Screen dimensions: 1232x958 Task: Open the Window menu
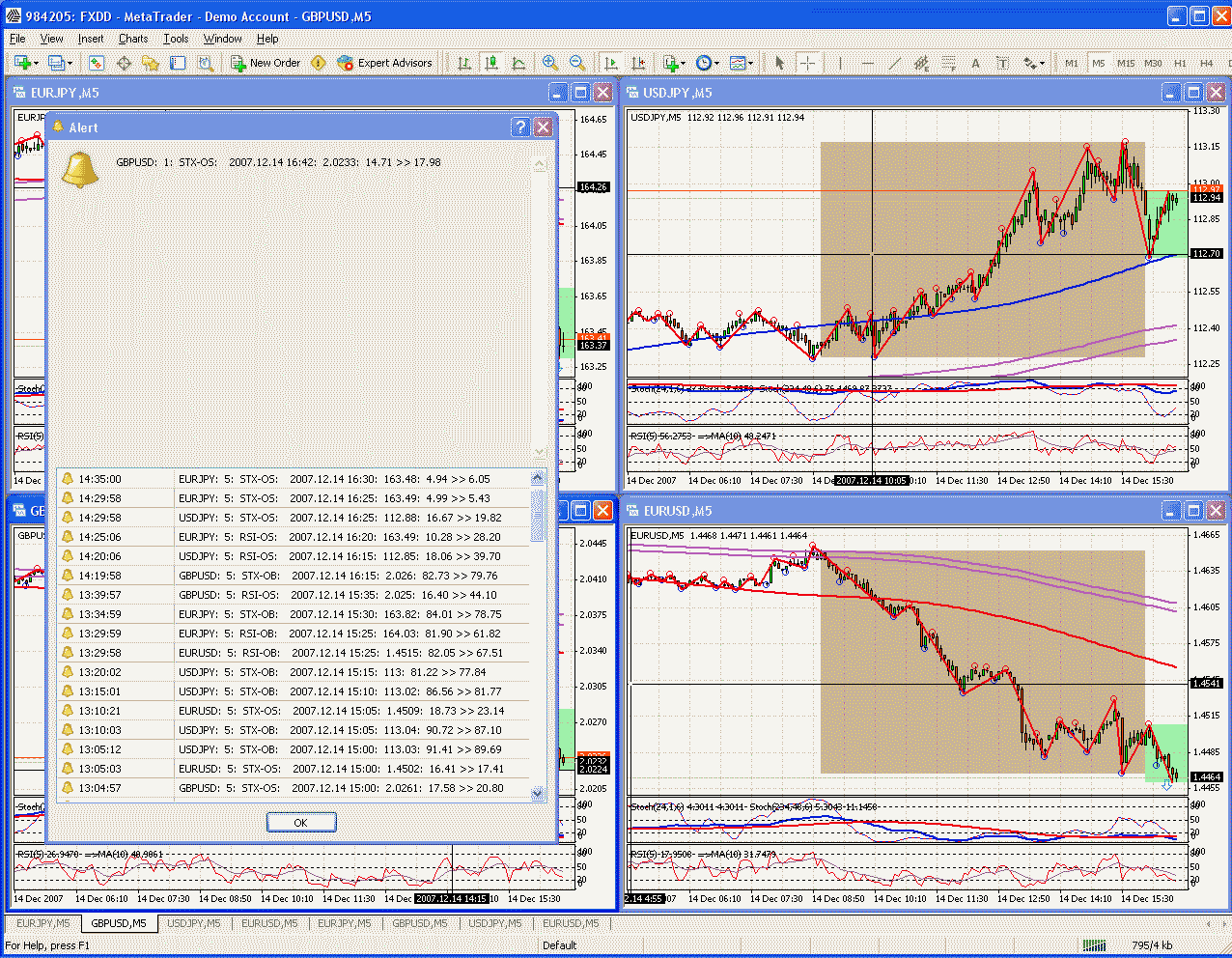223,39
